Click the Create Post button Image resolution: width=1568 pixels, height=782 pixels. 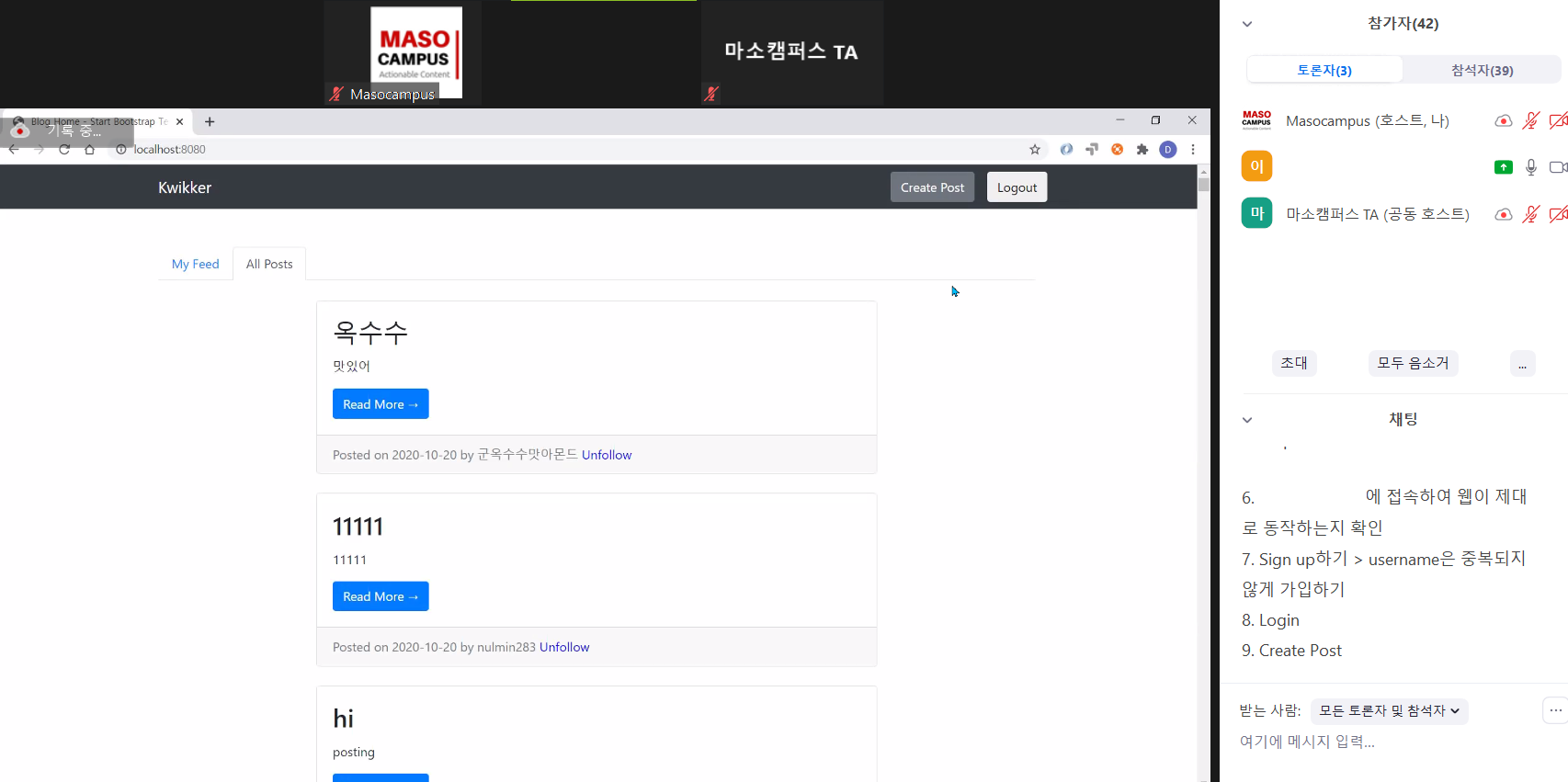pos(932,187)
